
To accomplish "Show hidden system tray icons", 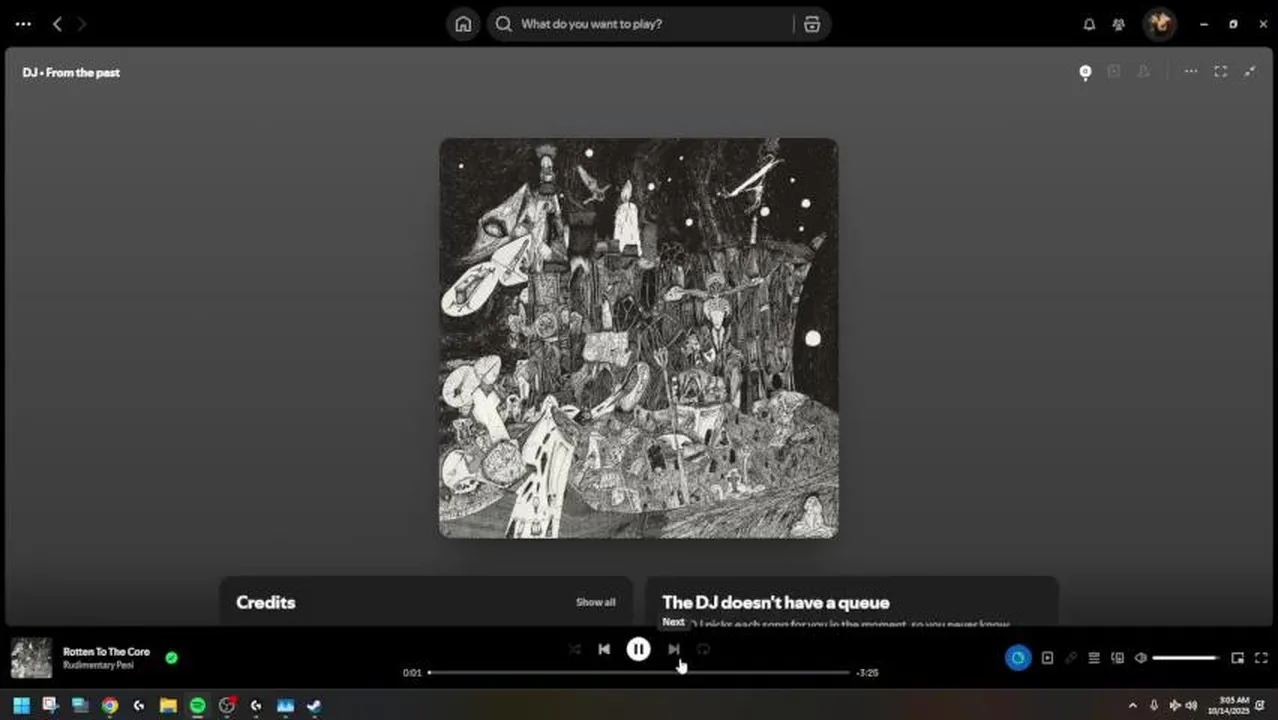I will tap(1132, 705).
